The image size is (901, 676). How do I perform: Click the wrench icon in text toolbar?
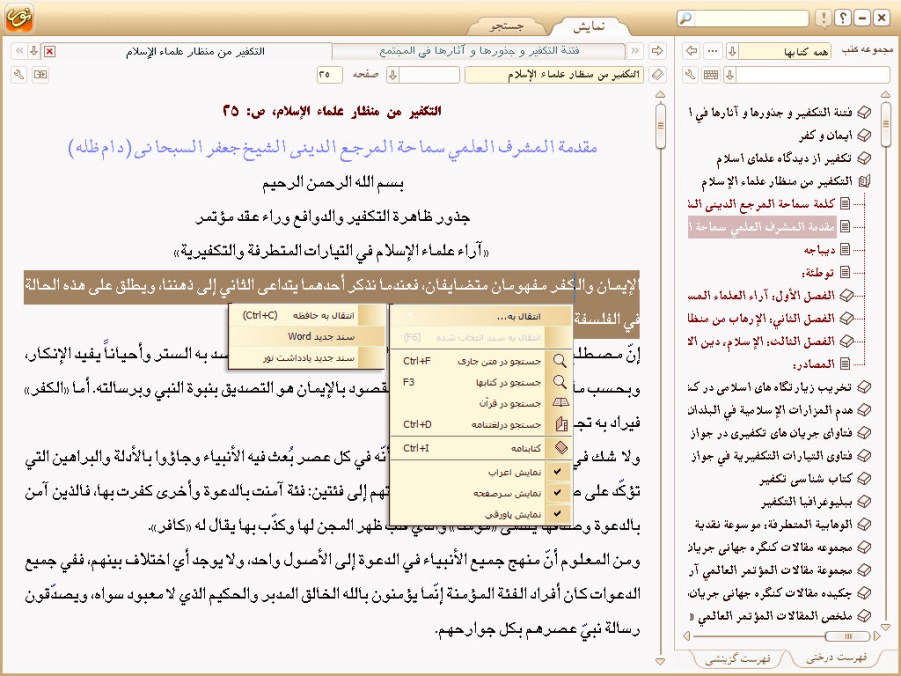(20, 75)
